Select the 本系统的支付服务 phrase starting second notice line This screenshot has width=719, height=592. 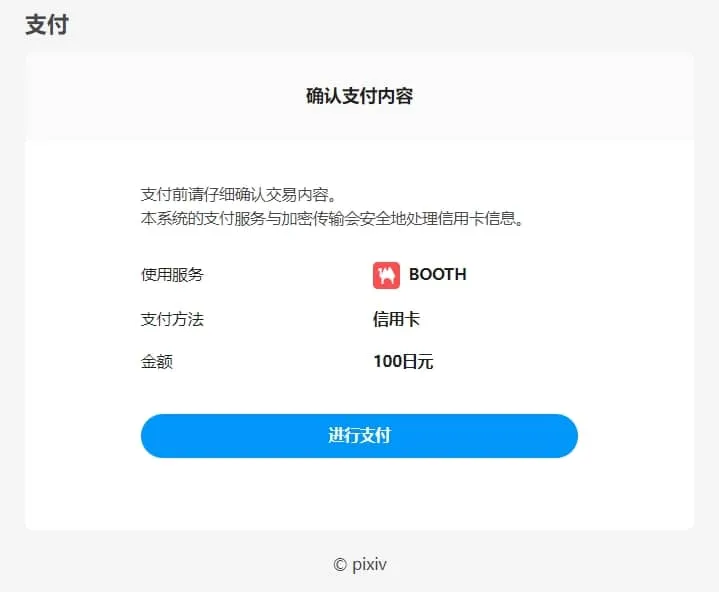tap(203, 219)
